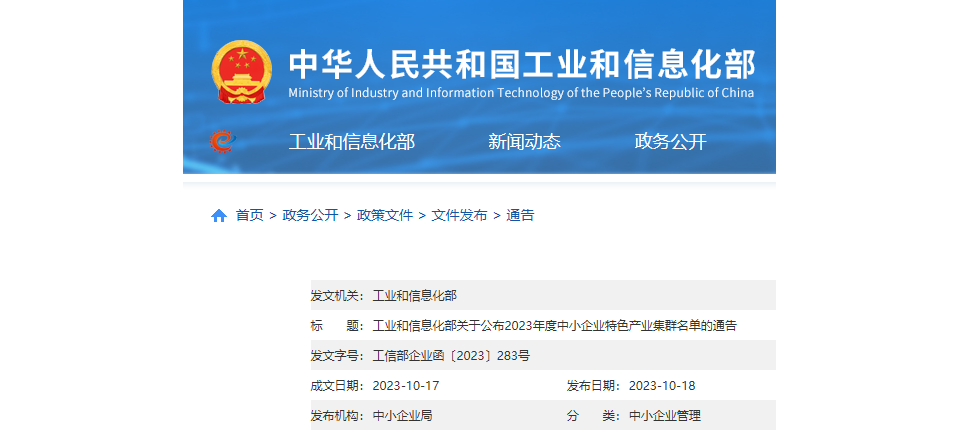Click the 分类 value 中小企业管理
Image resolution: width=960 pixels, height=448 pixels.
point(665,416)
